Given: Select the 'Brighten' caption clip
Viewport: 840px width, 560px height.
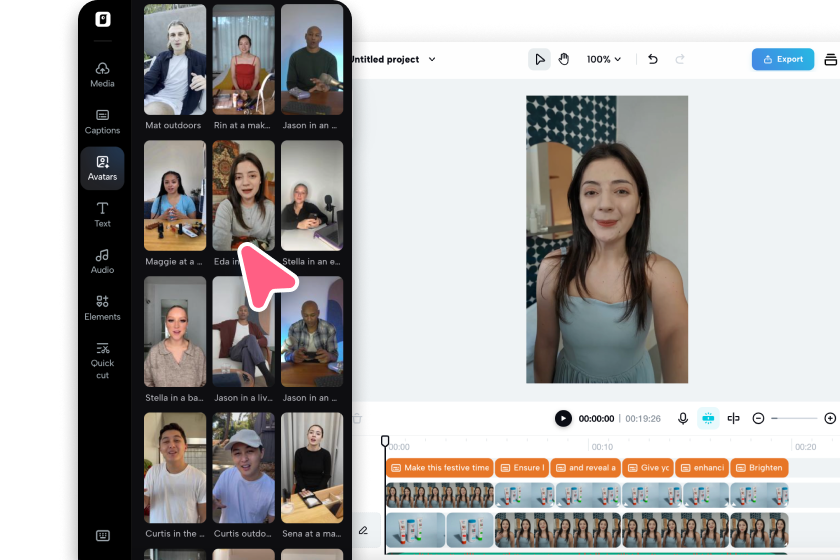Looking at the screenshot, I should pyautogui.click(x=760, y=468).
